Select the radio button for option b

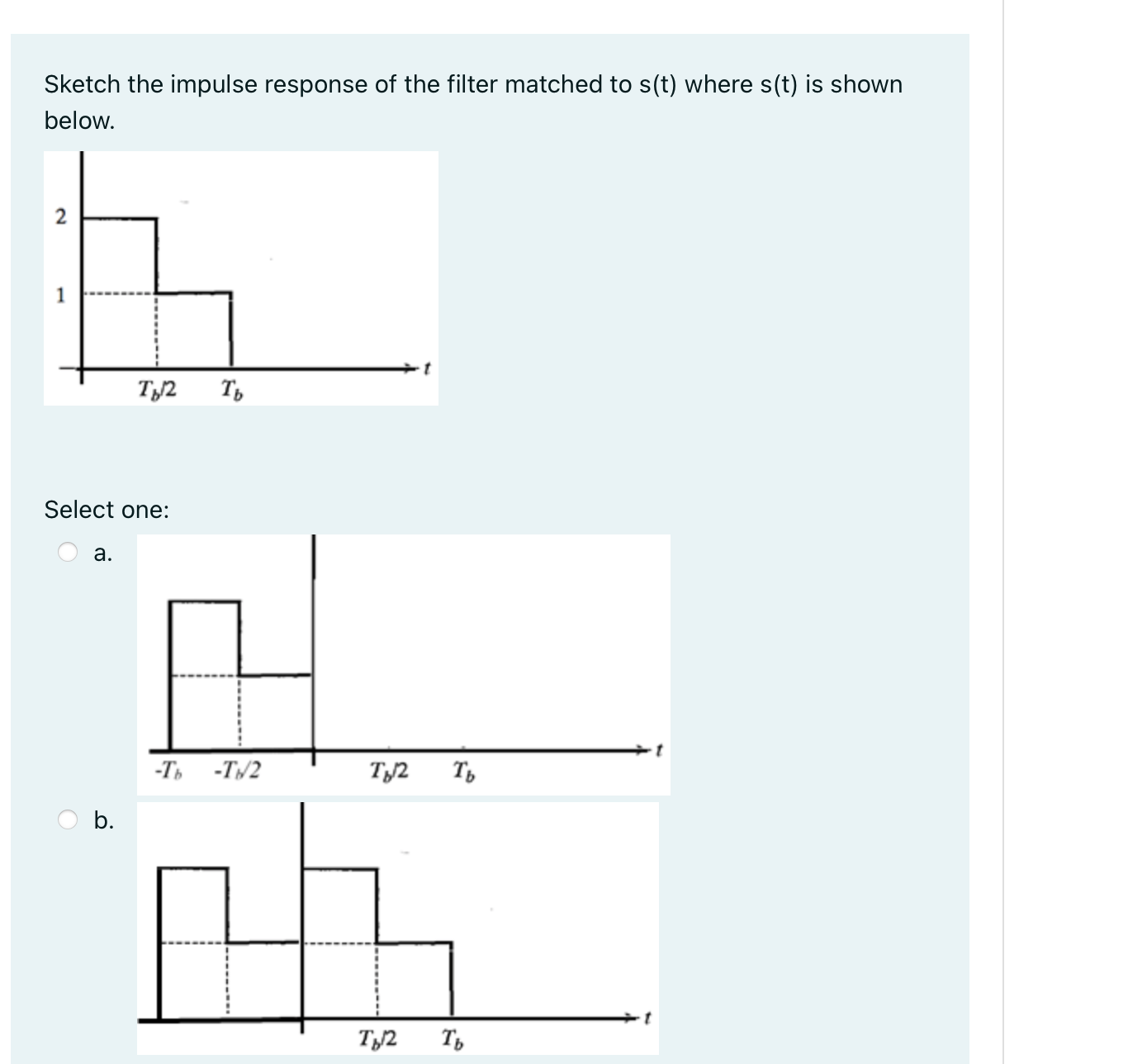pos(69,819)
